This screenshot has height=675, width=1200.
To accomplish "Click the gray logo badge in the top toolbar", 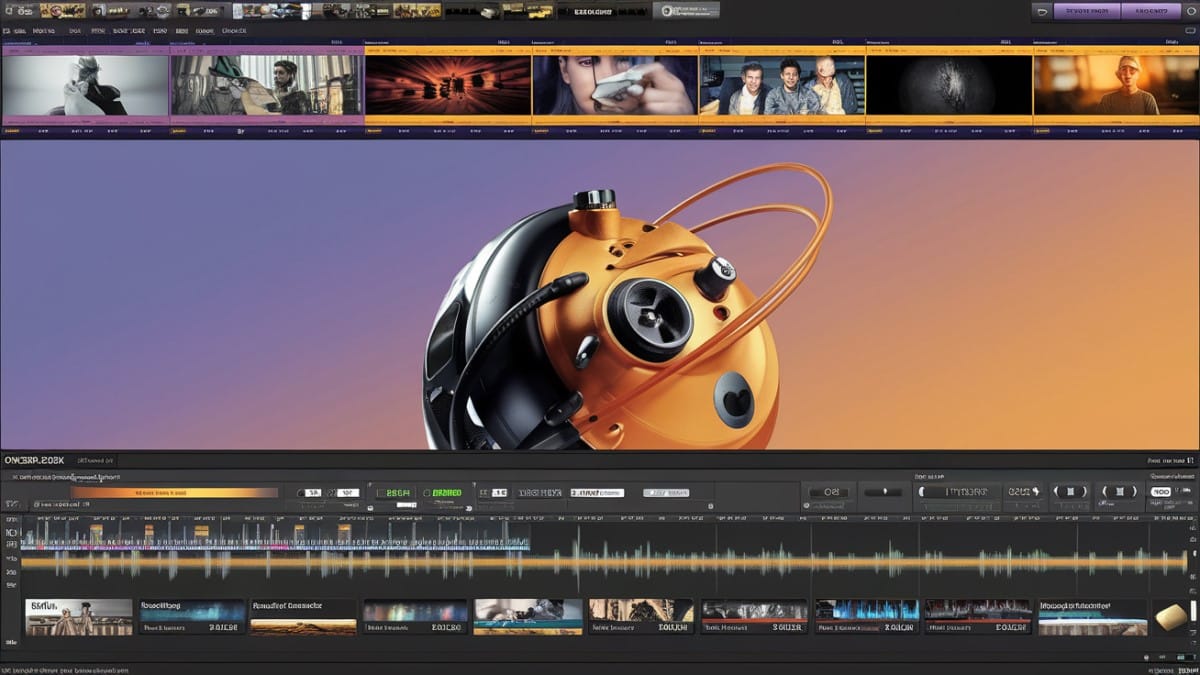I will [x=685, y=11].
